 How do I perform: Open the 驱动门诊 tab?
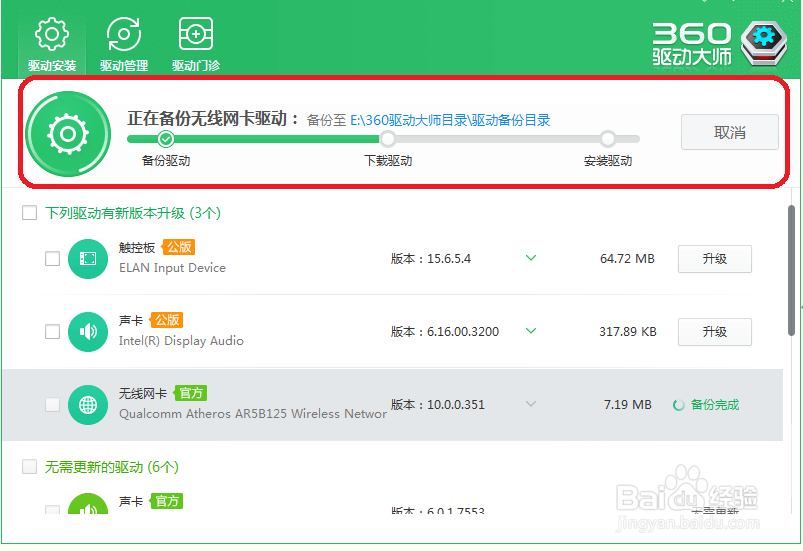tap(196, 45)
